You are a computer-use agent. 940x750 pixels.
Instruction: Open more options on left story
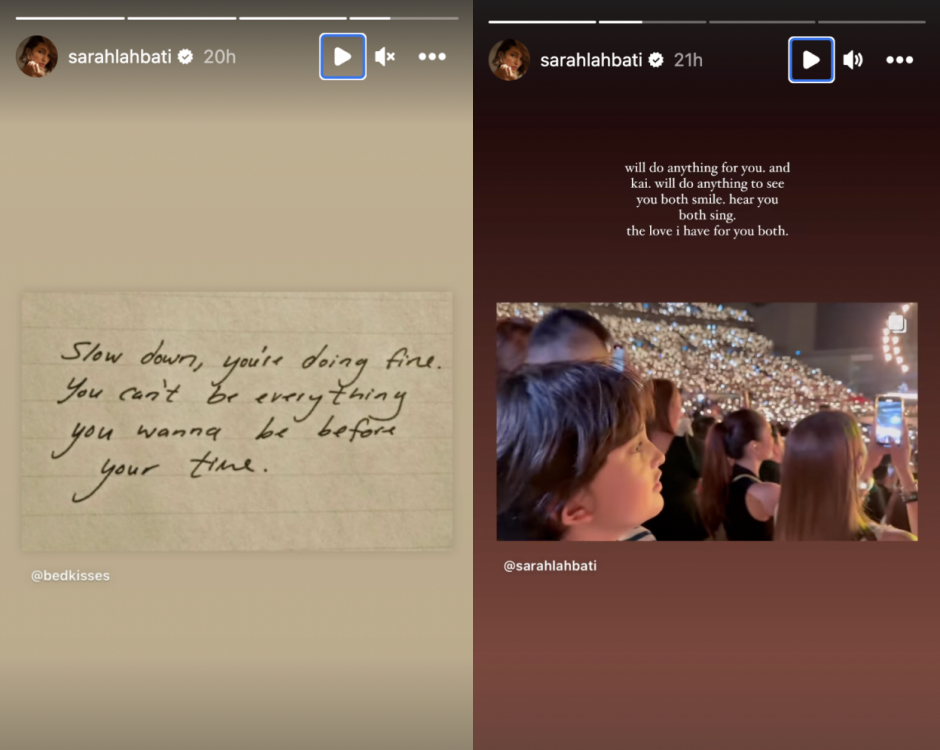pos(432,57)
